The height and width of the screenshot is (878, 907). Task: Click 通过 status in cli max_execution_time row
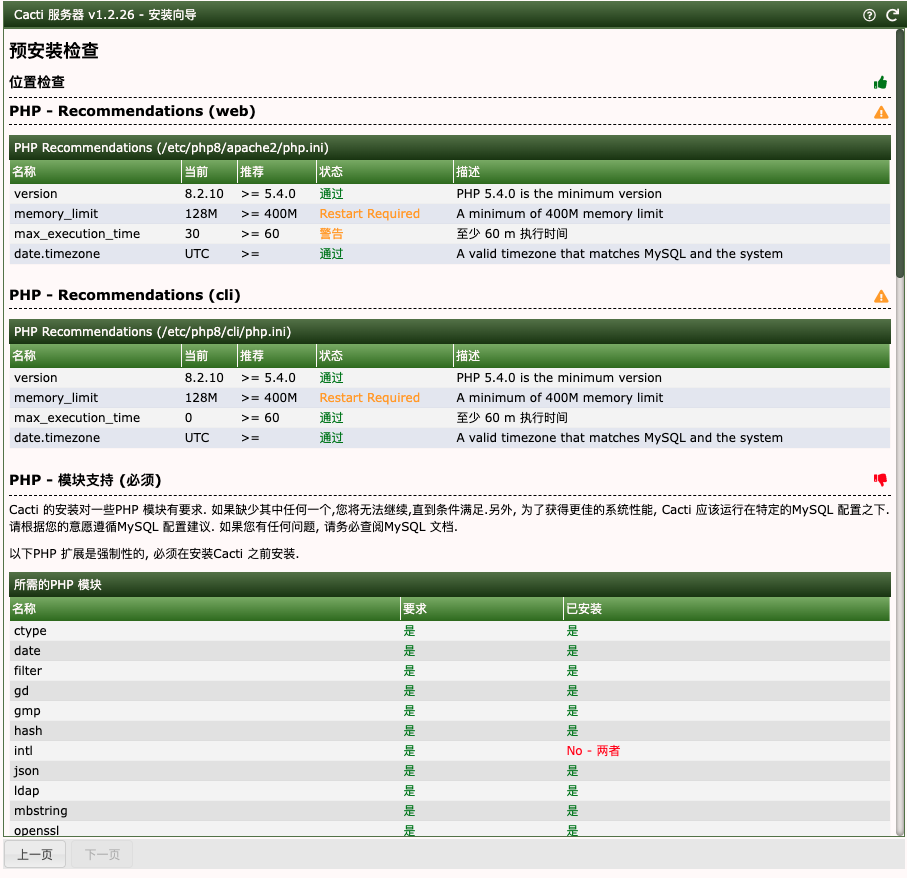click(331, 418)
